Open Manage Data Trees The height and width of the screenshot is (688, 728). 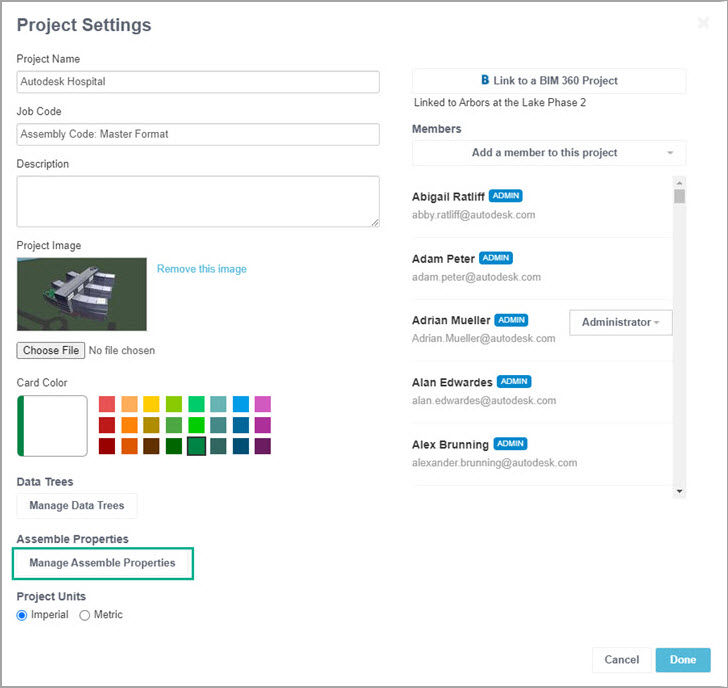[77, 506]
